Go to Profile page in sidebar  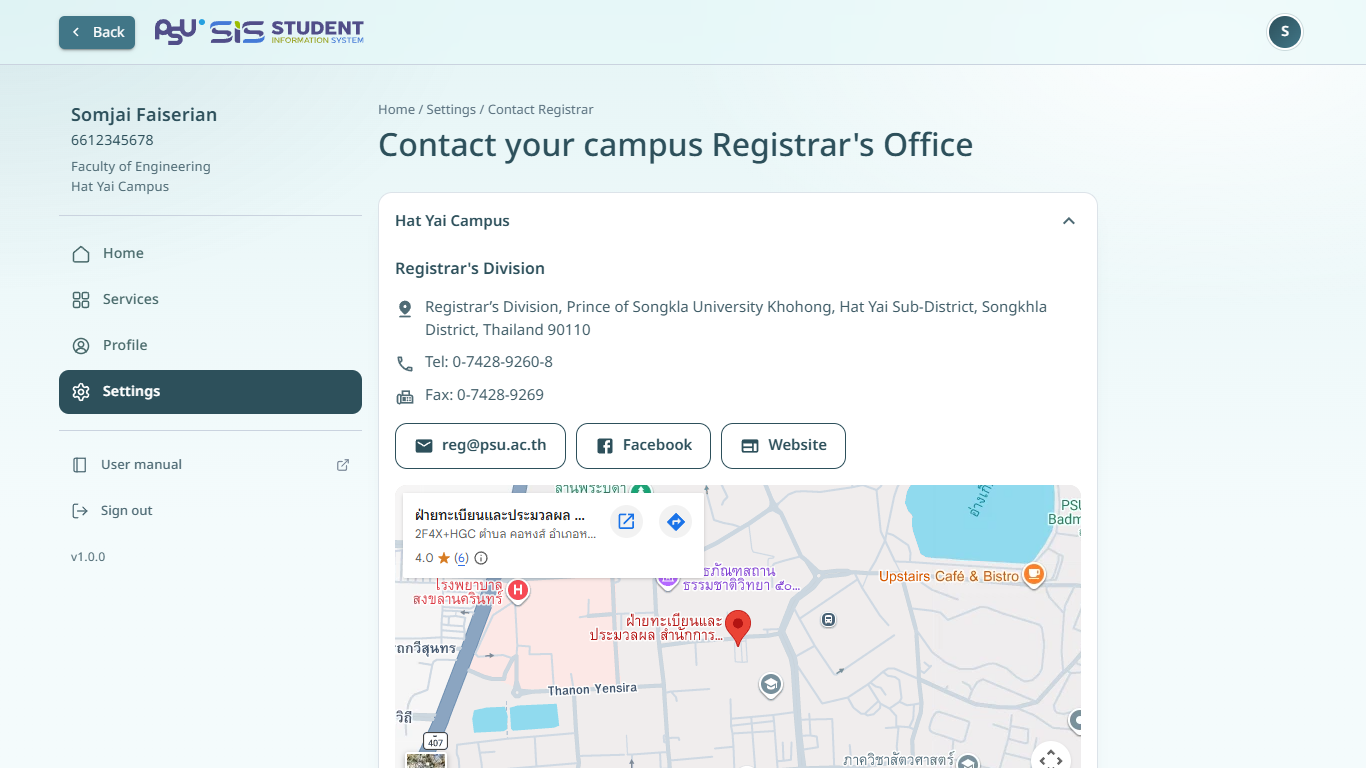[210, 346]
